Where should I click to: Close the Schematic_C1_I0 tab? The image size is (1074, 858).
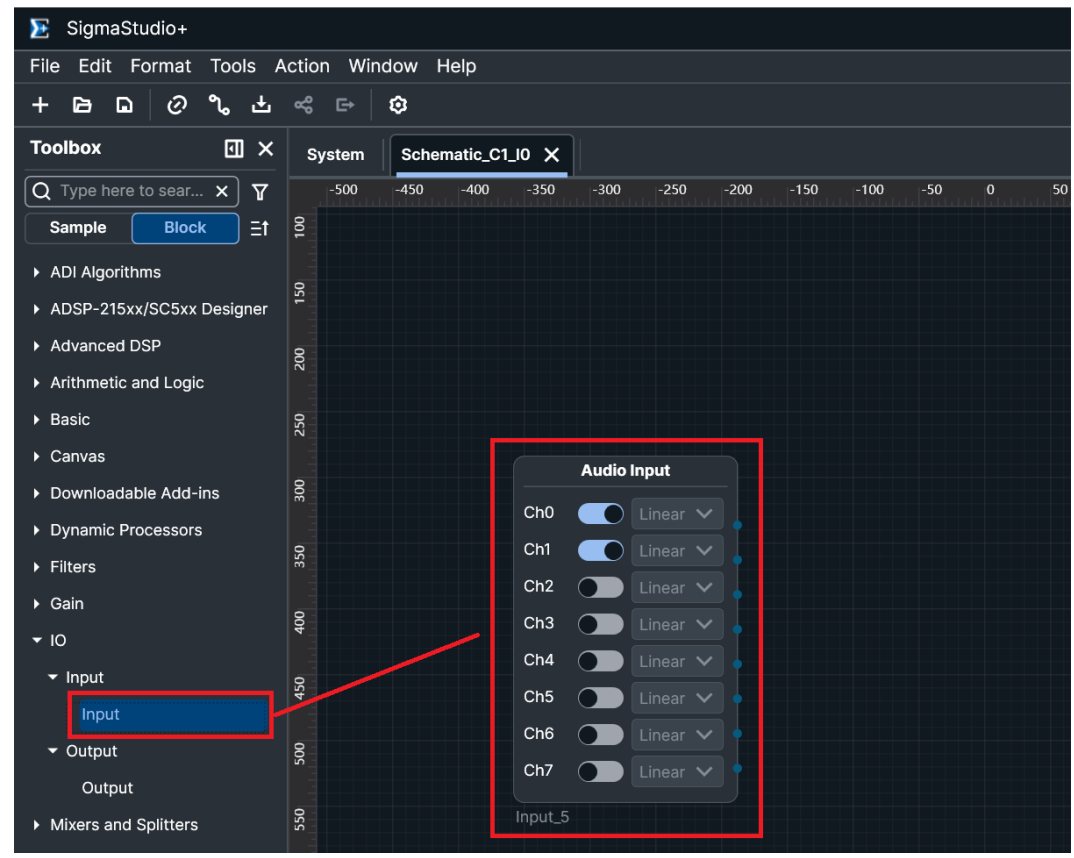point(551,155)
